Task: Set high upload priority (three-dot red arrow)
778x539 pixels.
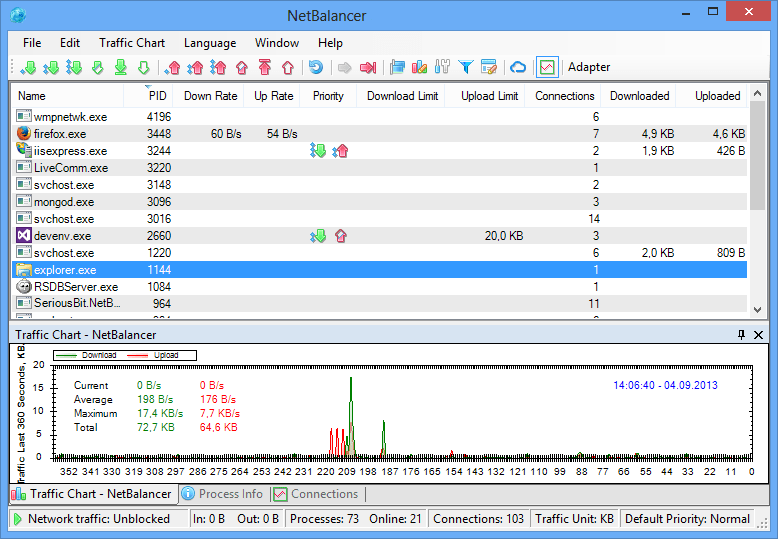Action: (x=218, y=67)
